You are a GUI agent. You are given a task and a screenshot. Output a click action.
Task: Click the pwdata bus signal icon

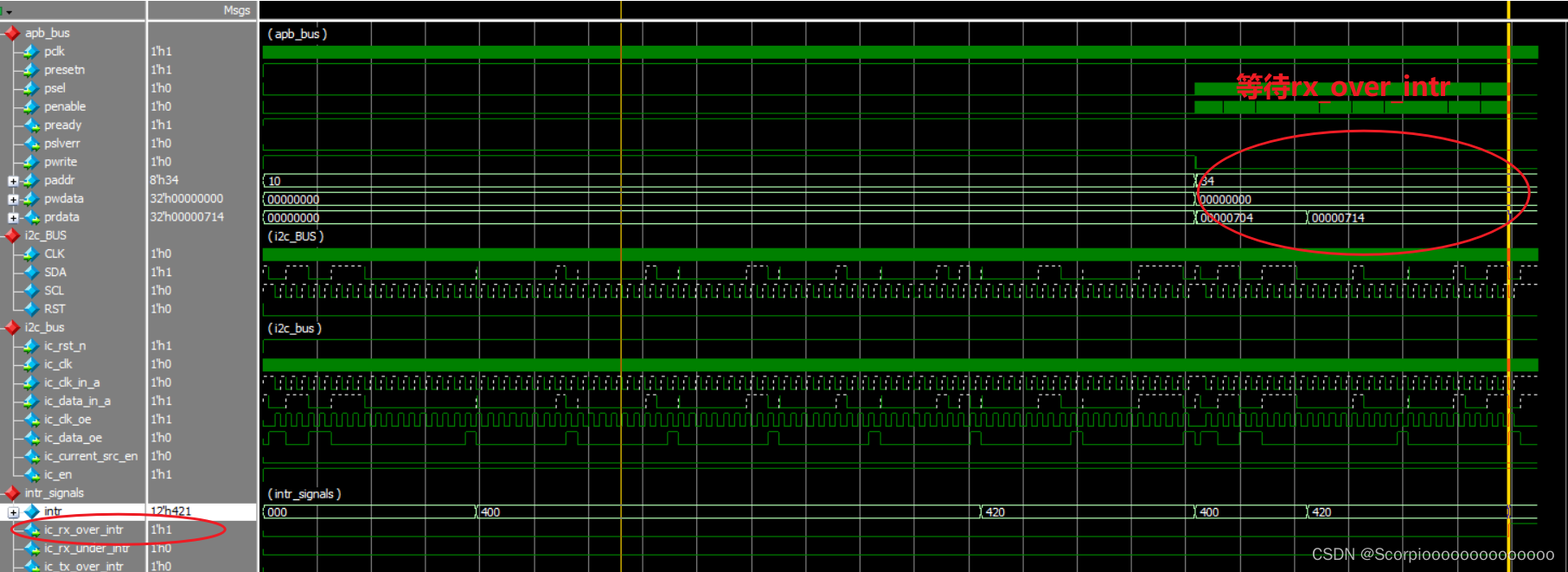coord(31,199)
